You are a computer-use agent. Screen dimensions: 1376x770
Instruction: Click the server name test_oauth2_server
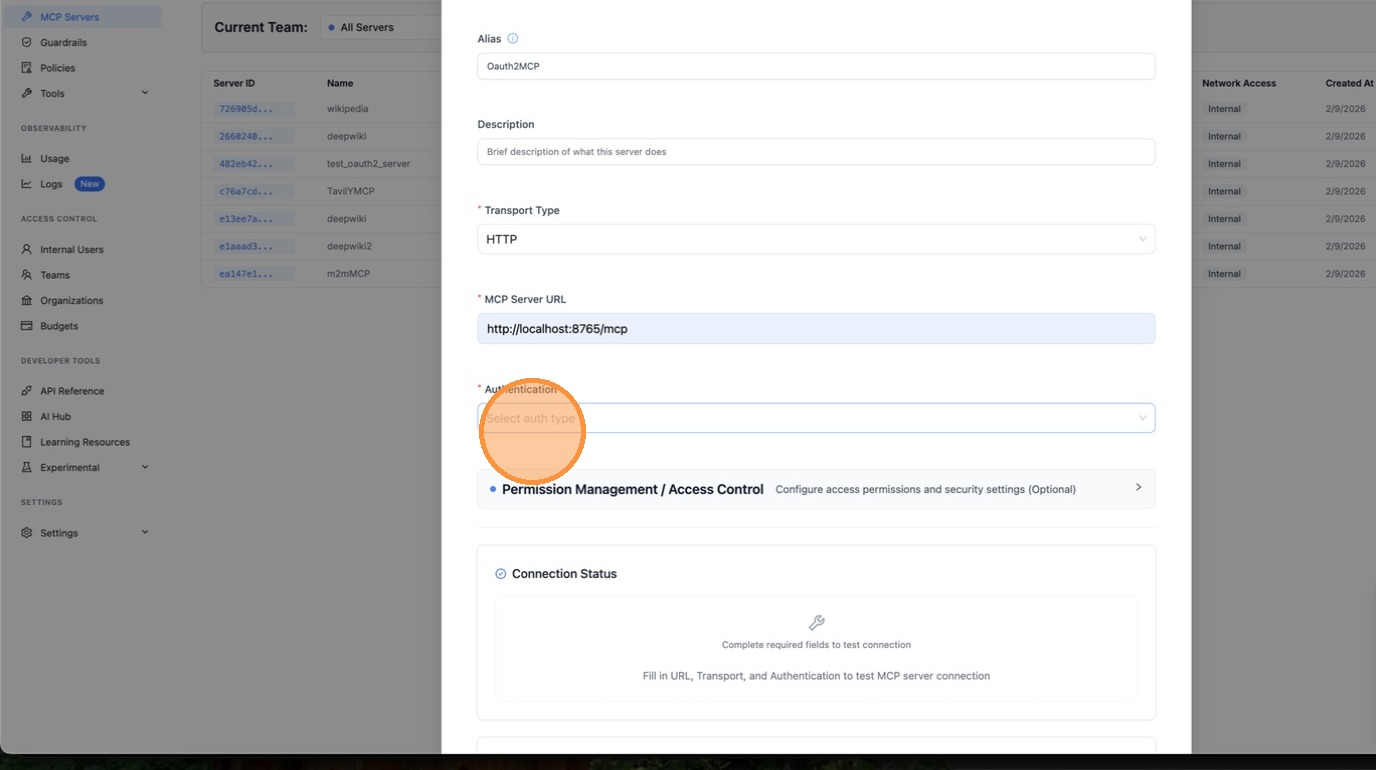369,164
